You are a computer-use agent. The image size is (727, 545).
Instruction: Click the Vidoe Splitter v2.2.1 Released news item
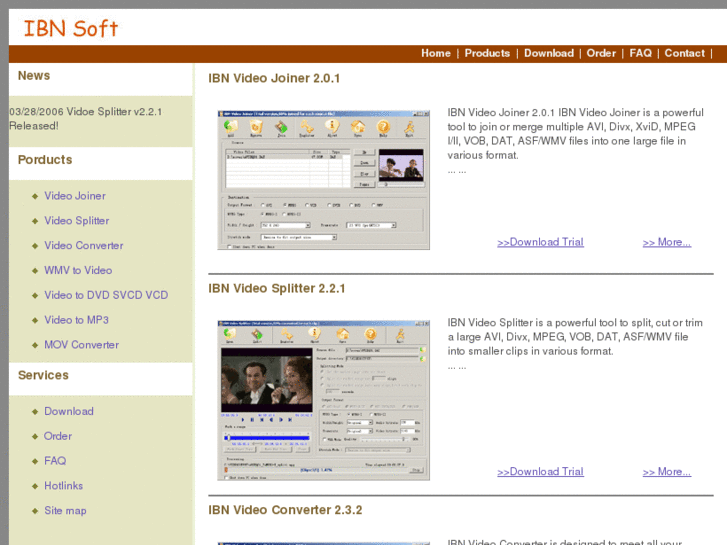[x=86, y=119]
